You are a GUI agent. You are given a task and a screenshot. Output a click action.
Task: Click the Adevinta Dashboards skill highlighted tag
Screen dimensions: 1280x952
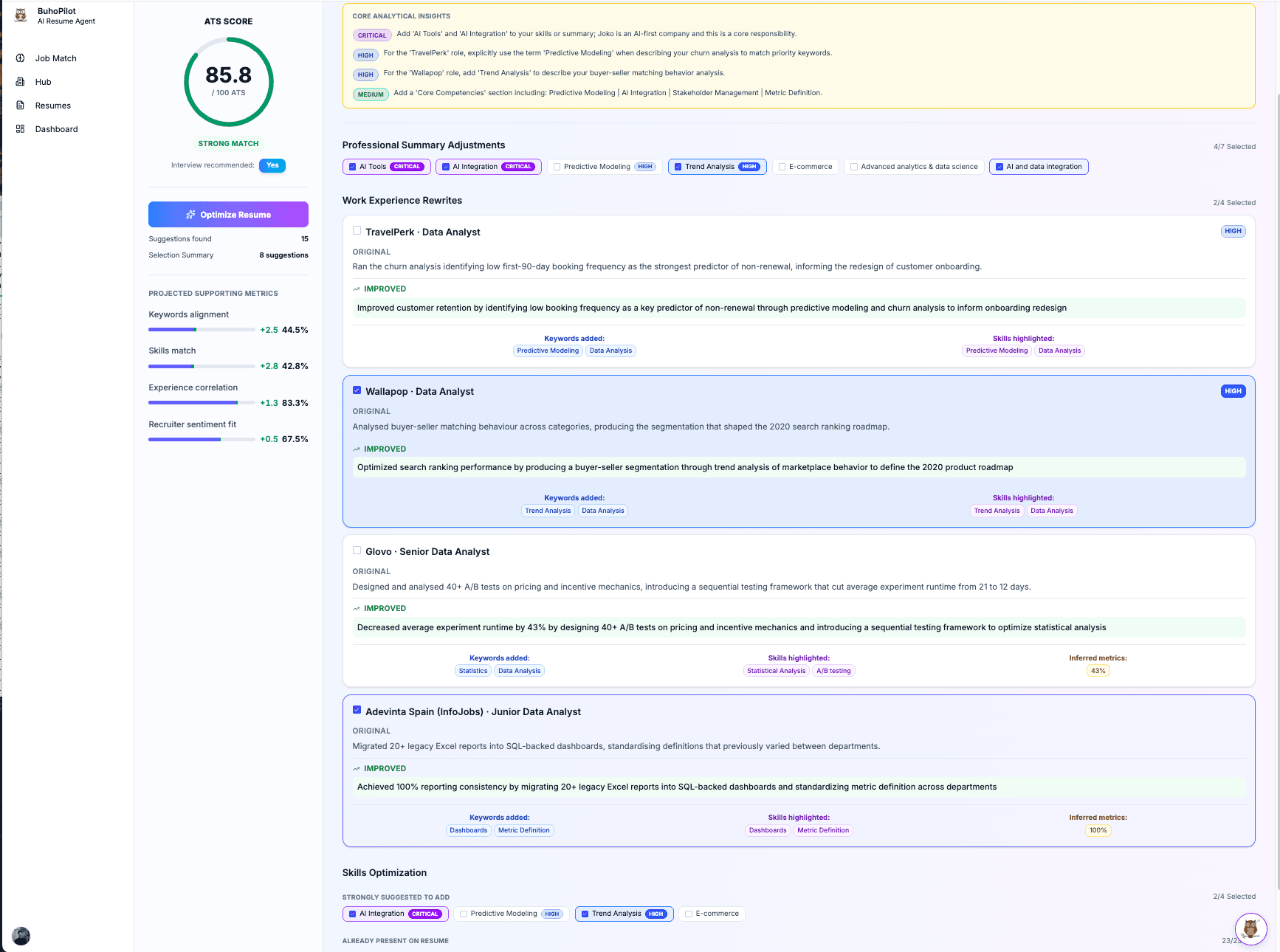tap(768, 830)
